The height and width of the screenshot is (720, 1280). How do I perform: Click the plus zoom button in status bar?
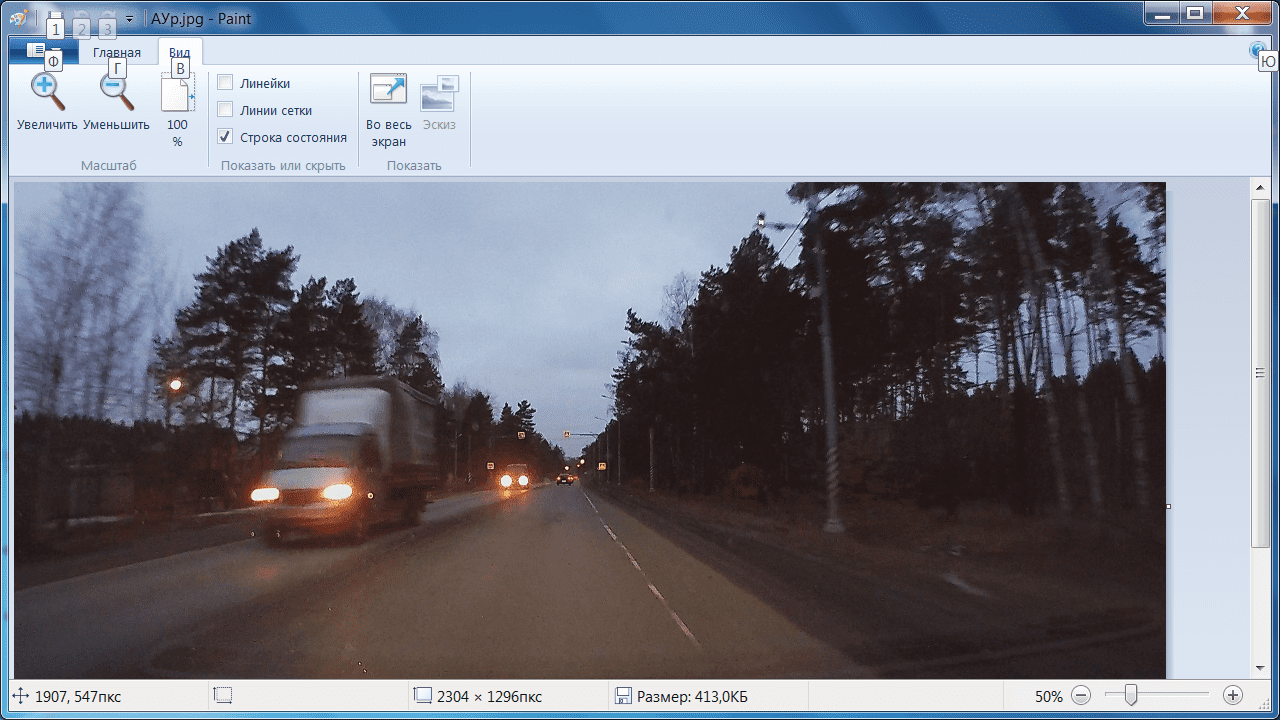click(1233, 696)
